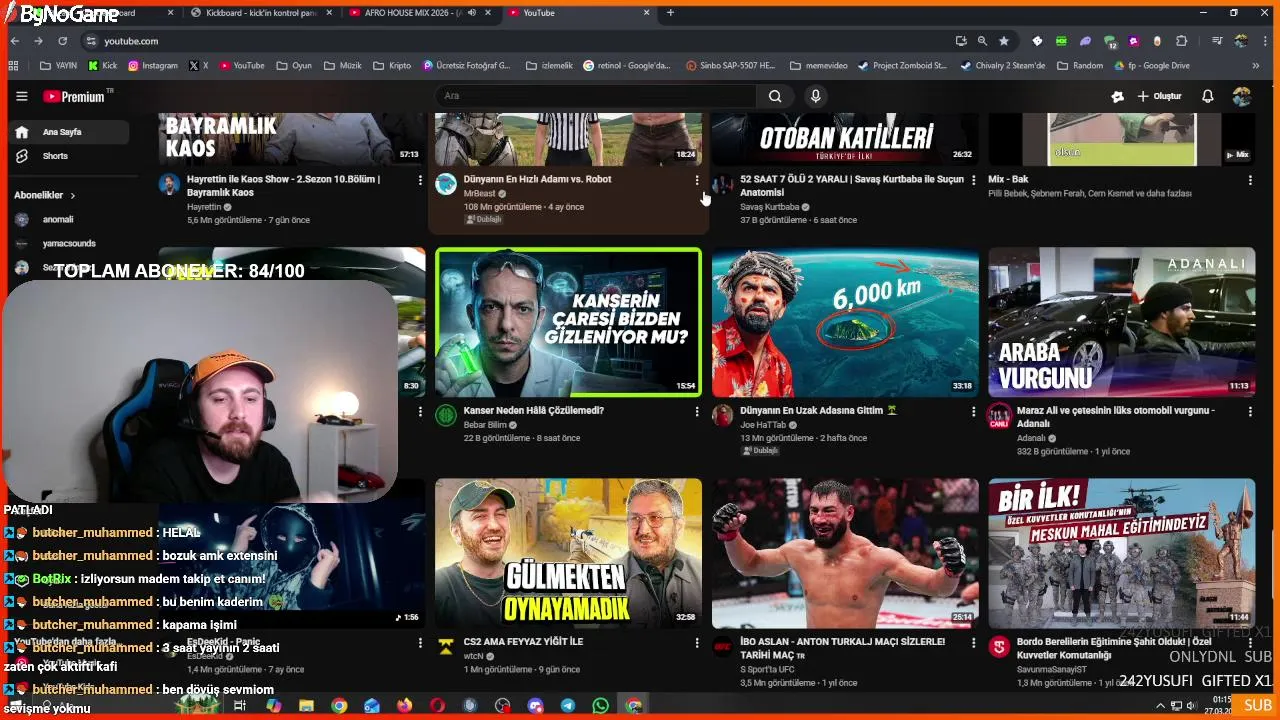Open the YouTube hamburger guide menu
The width and height of the screenshot is (1280, 720).
21,96
